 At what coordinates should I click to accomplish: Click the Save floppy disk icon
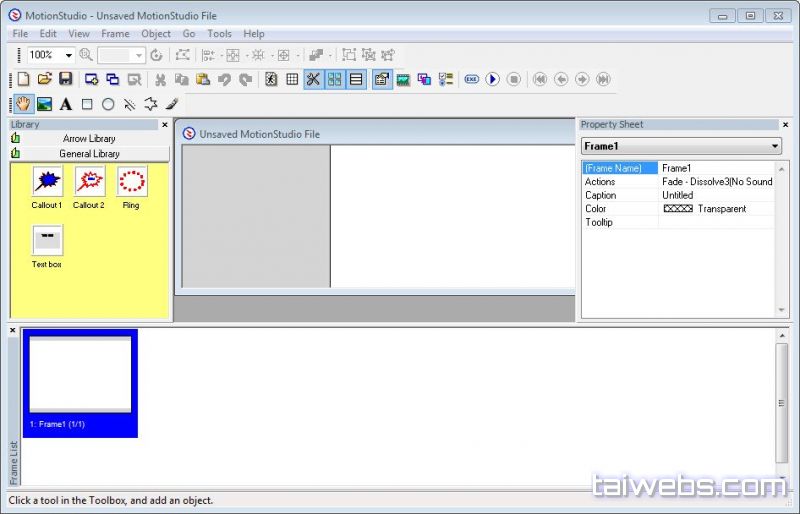pos(65,79)
